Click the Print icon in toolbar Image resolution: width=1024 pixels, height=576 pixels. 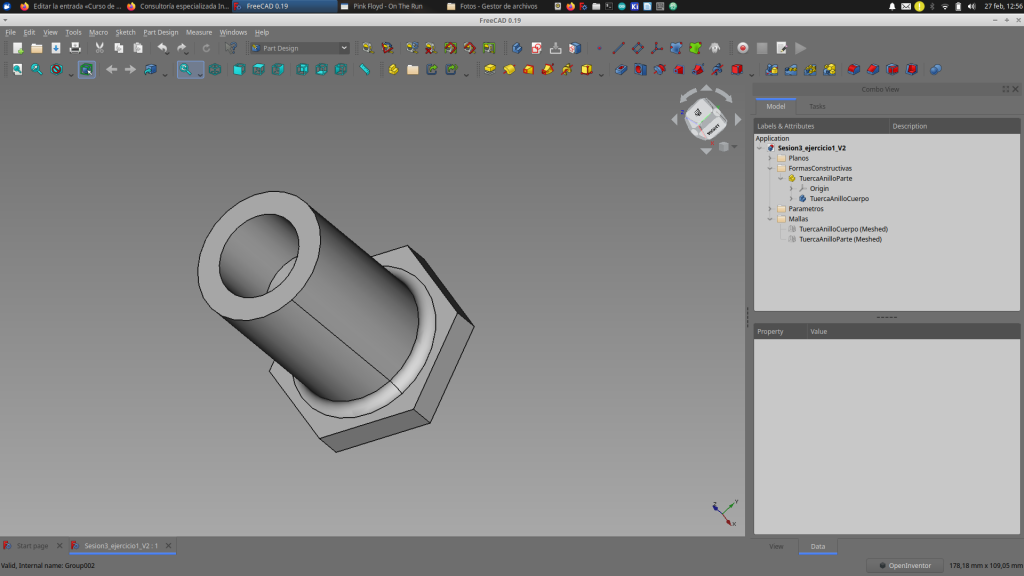[x=75, y=48]
